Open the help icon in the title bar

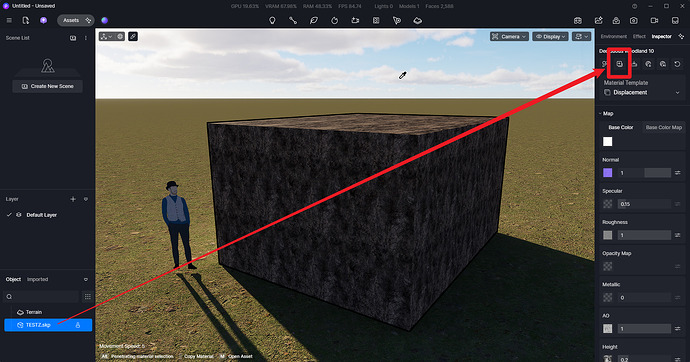[634, 6]
